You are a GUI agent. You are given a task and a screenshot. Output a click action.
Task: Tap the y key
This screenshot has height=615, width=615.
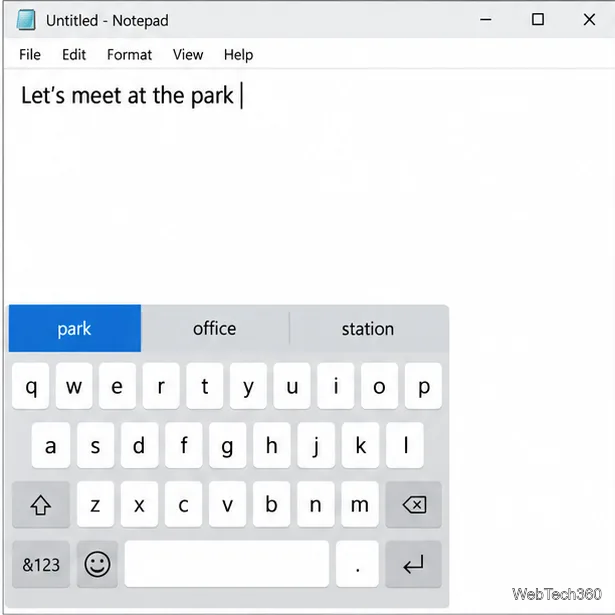[248, 386]
